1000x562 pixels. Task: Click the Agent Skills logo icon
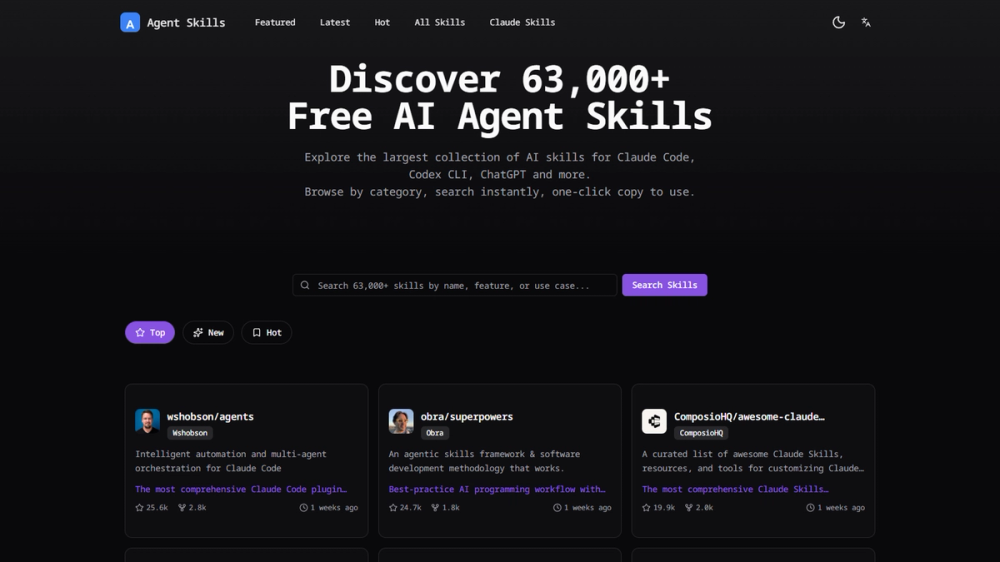130,22
